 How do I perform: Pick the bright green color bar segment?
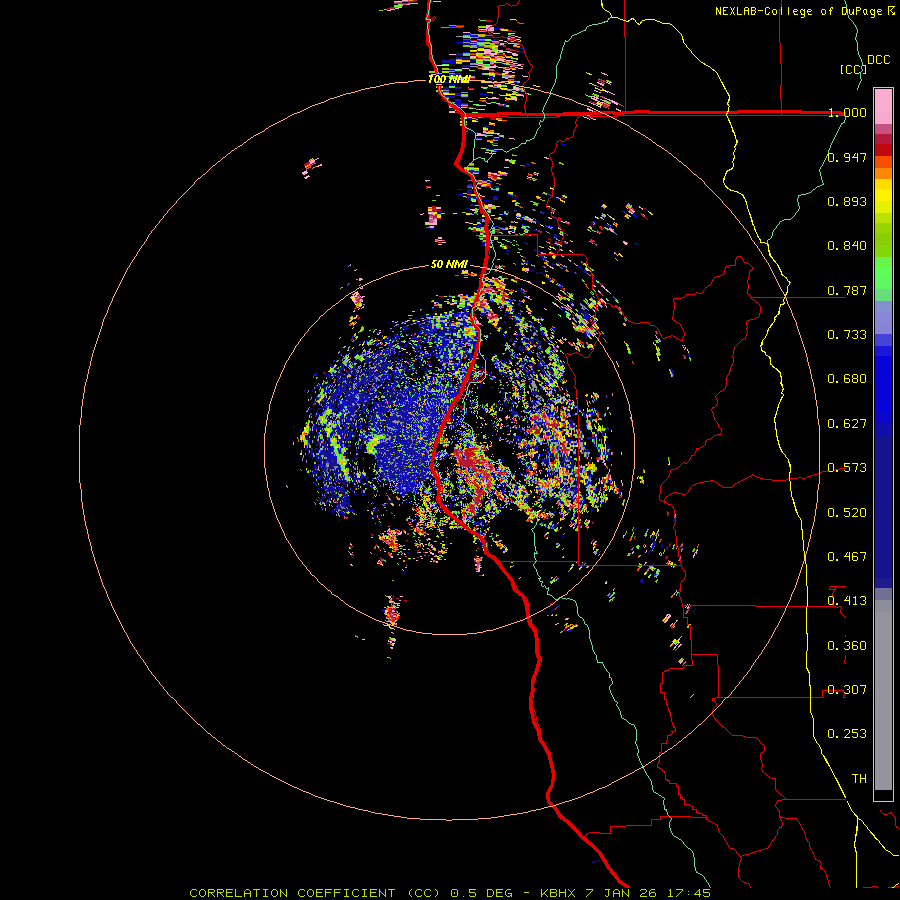[883, 273]
